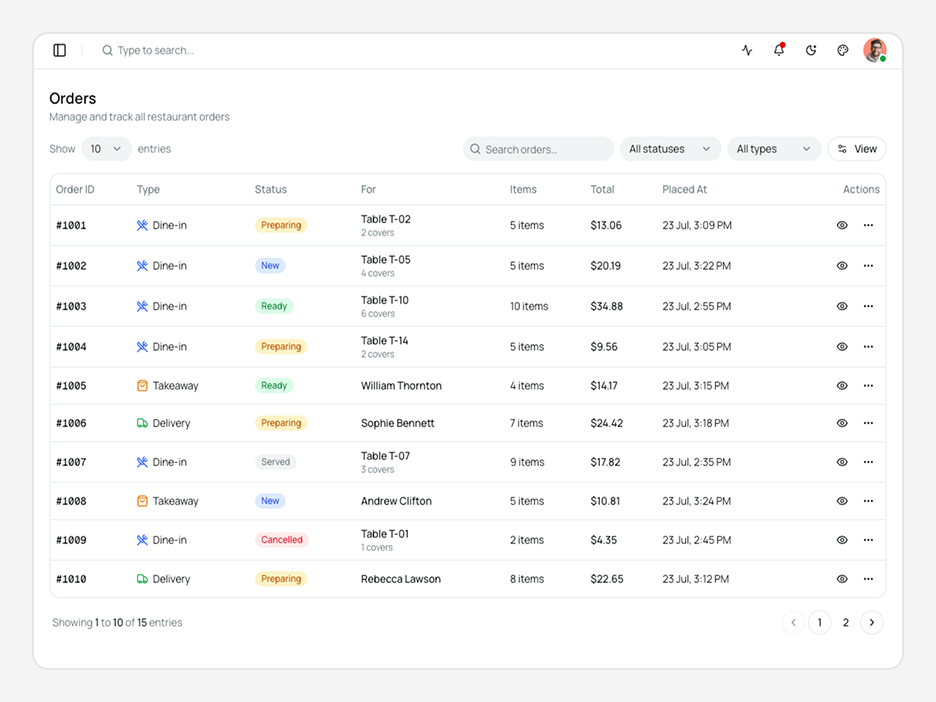
Task: Click Dine-in icon for order #1007
Action: tap(142, 462)
